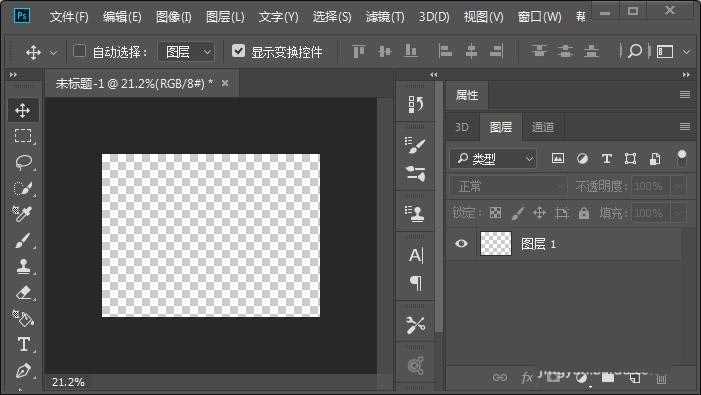Open the Tool Presets panel icon
Viewport: 701px width, 395px height.
[416, 325]
